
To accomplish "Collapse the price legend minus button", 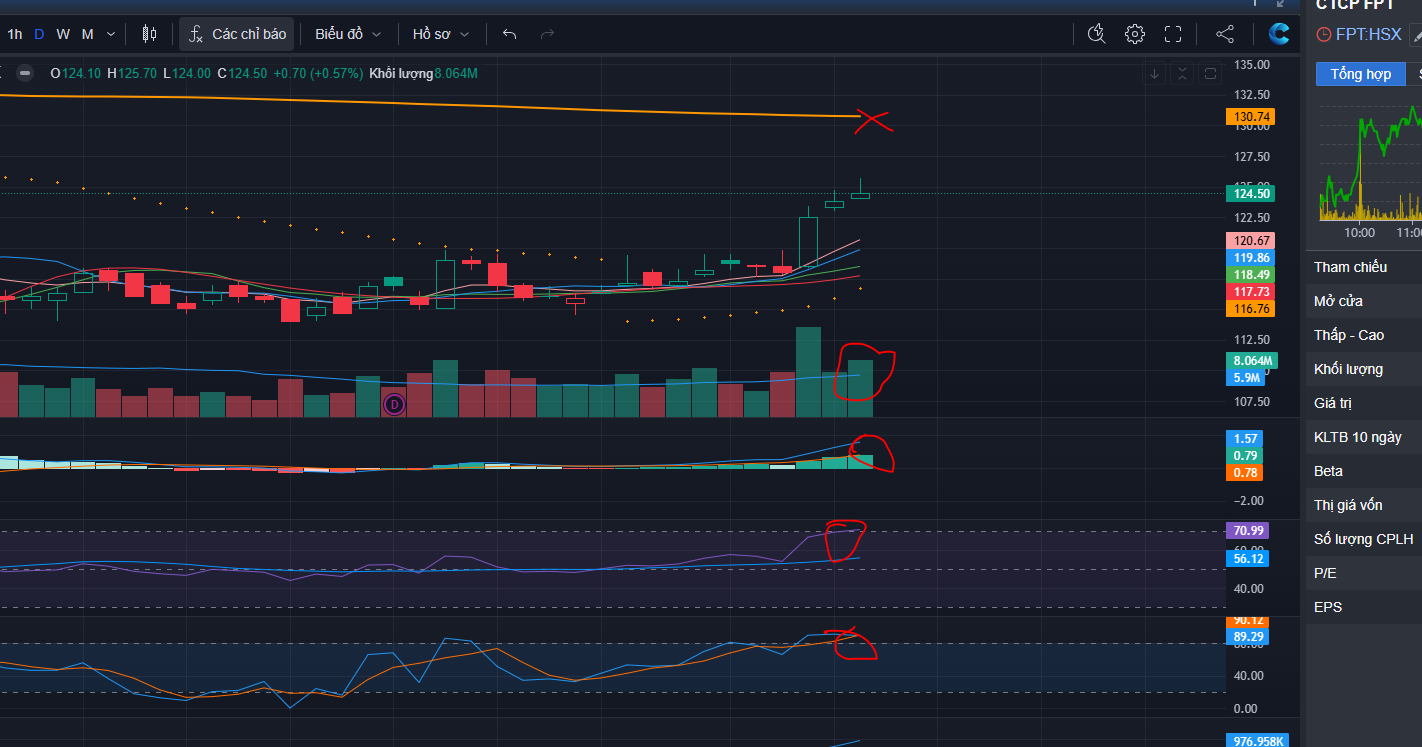I will (x=25, y=73).
